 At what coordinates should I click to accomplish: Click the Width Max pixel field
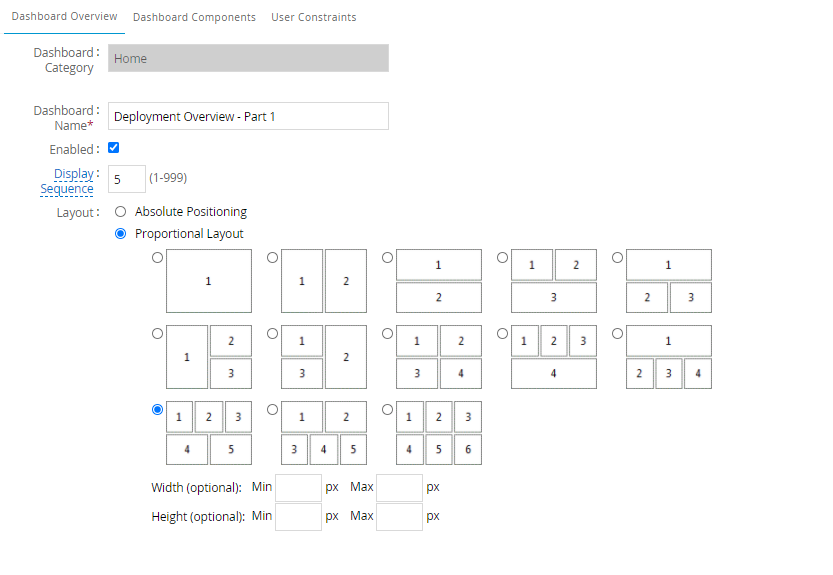click(x=399, y=488)
